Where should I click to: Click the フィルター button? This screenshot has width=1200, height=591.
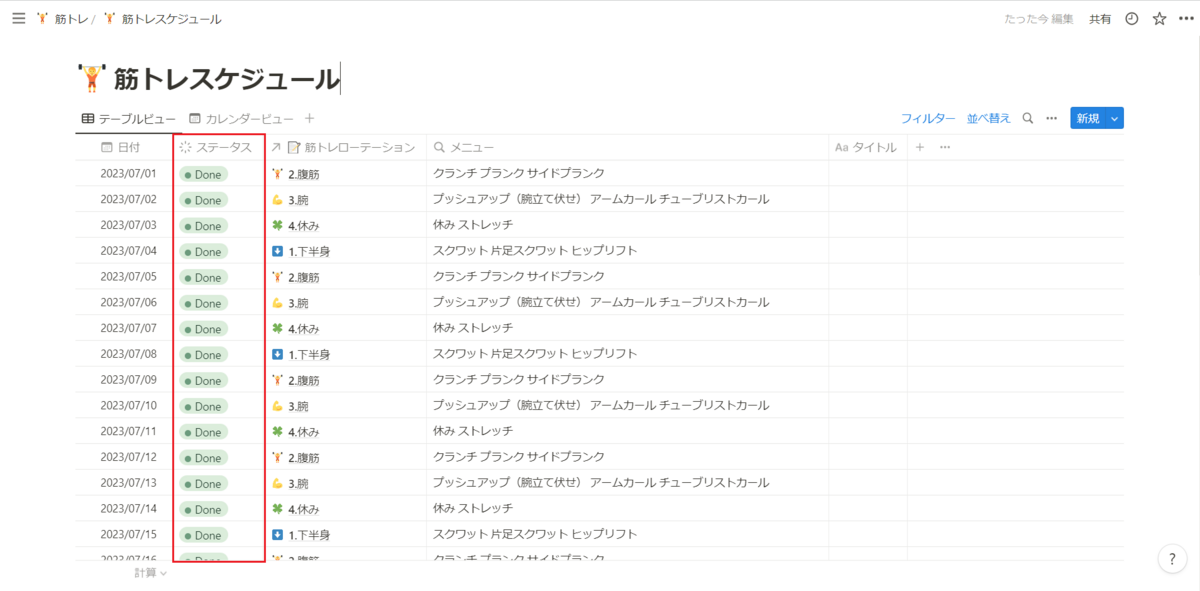pos(927,118)
